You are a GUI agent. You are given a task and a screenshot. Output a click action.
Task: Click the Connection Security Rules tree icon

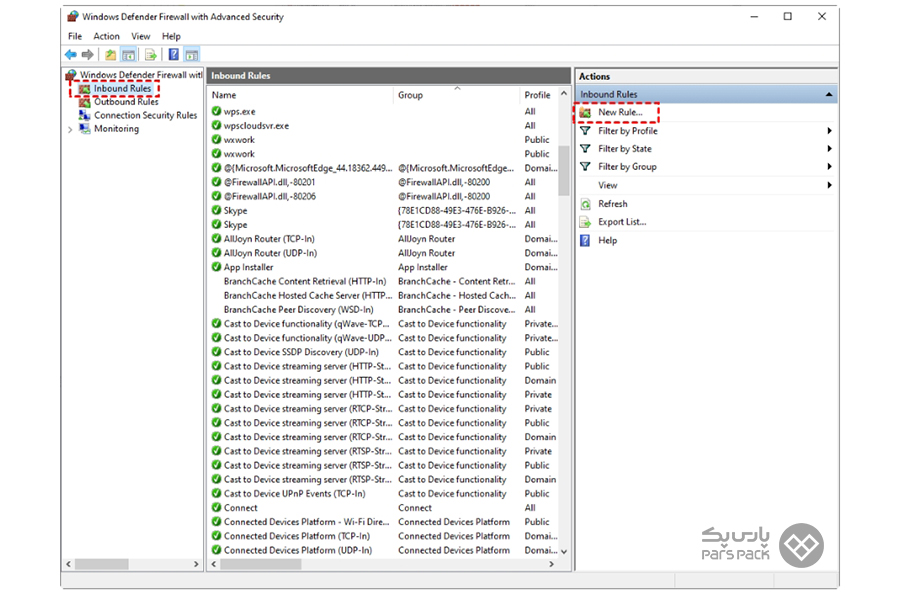84,115
